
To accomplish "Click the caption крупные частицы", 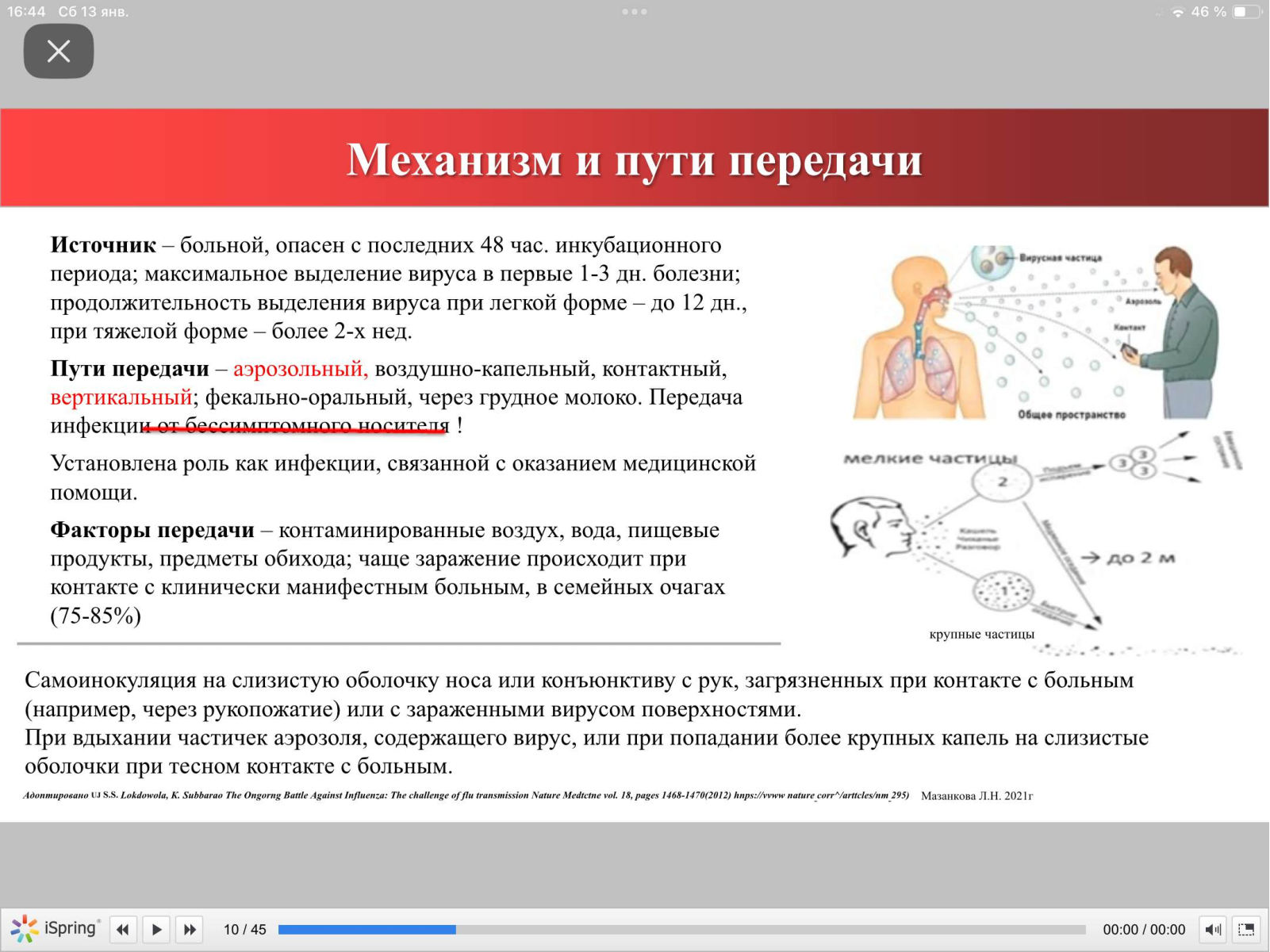I will pos(982,634).
